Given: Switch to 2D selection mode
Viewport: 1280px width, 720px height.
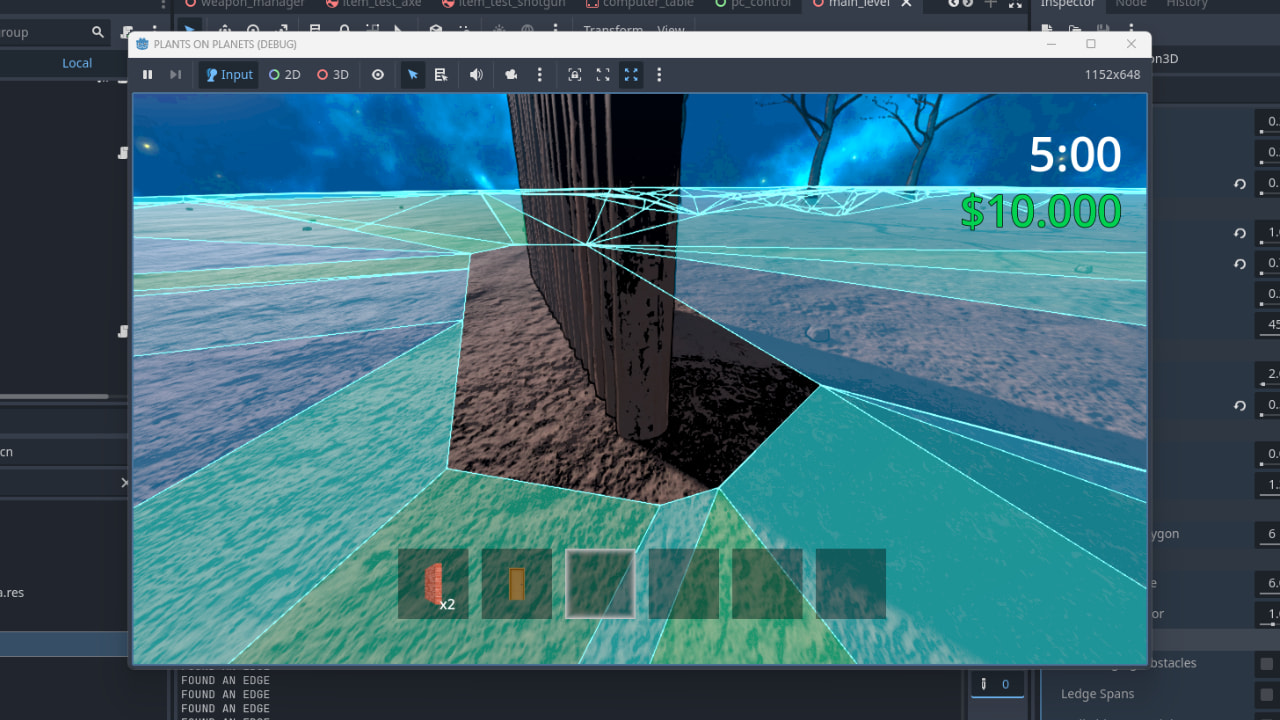Looking at the screenshot, I should [285, 75].
